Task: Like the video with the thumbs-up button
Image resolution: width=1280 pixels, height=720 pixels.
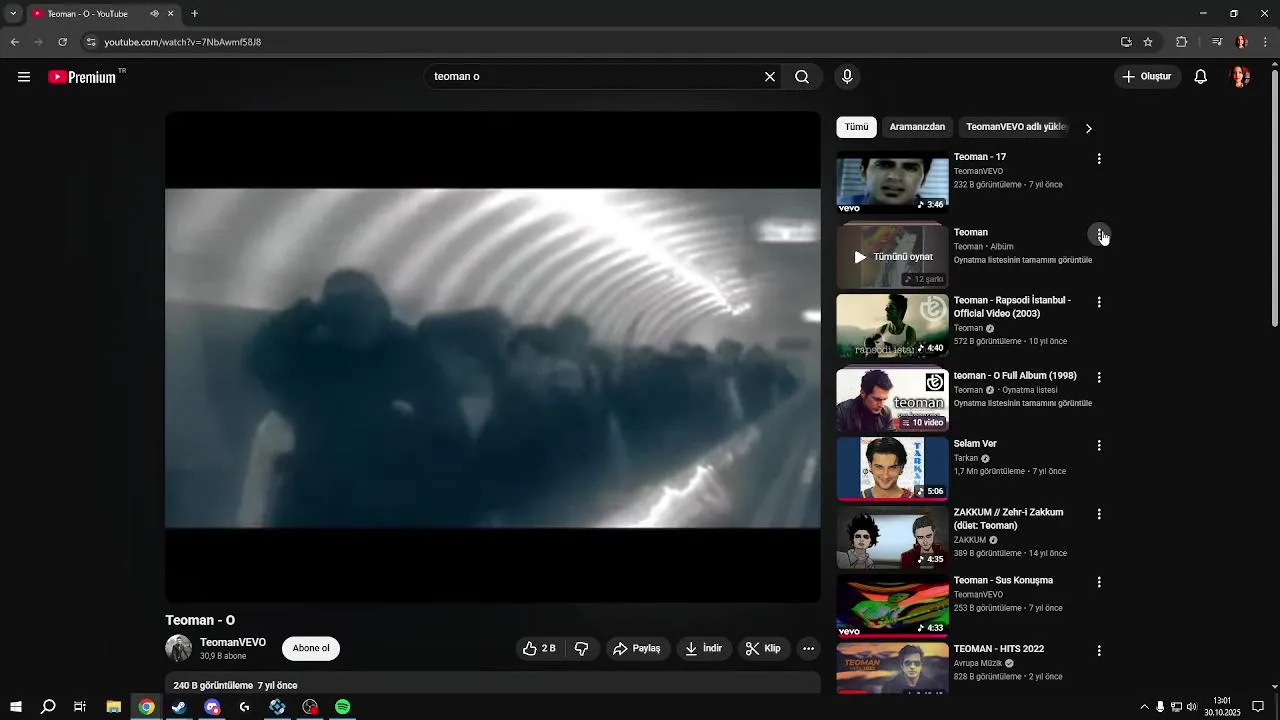Action: 539,648
